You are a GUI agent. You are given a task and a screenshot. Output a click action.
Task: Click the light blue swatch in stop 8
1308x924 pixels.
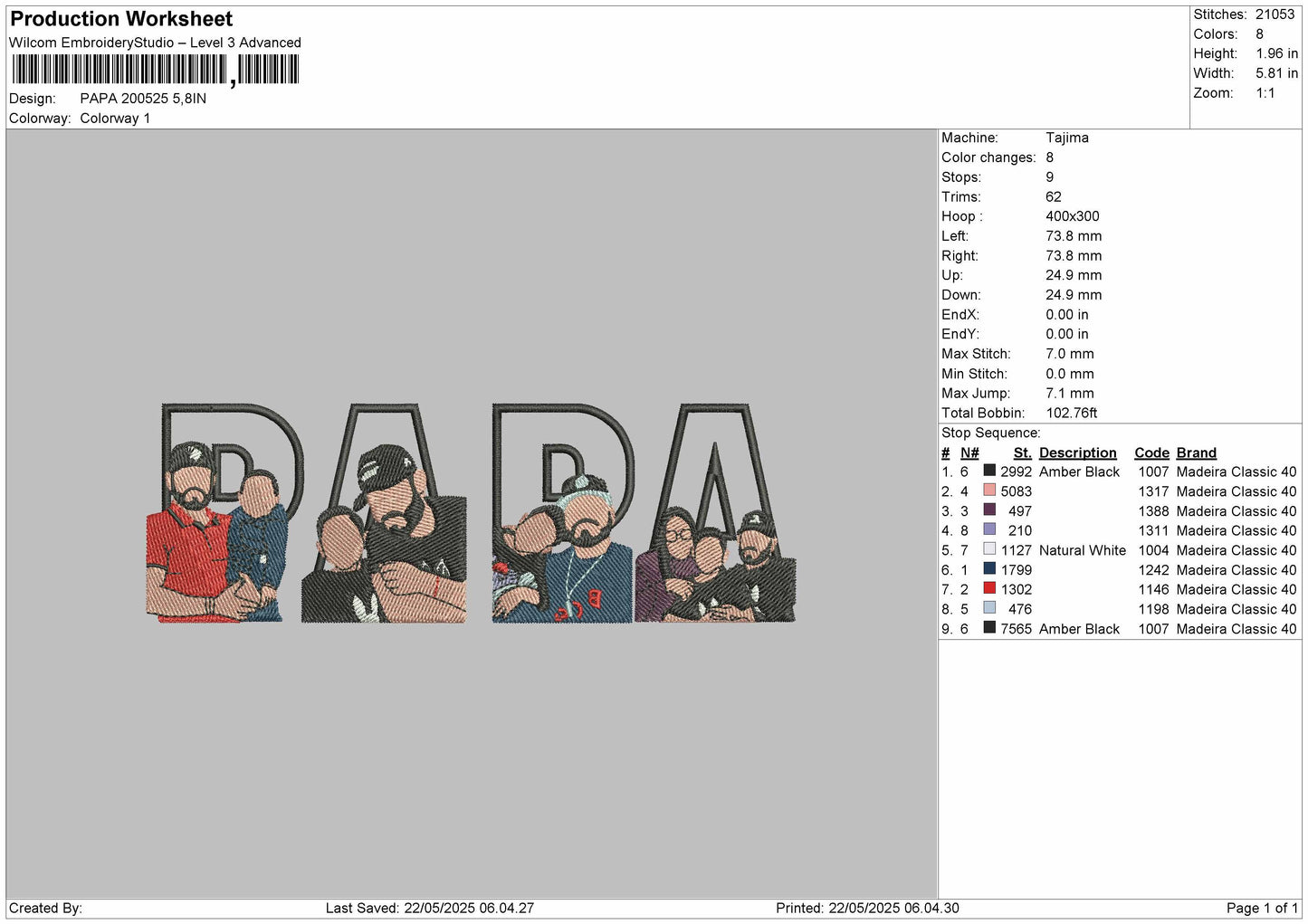(x=989, y=608)
